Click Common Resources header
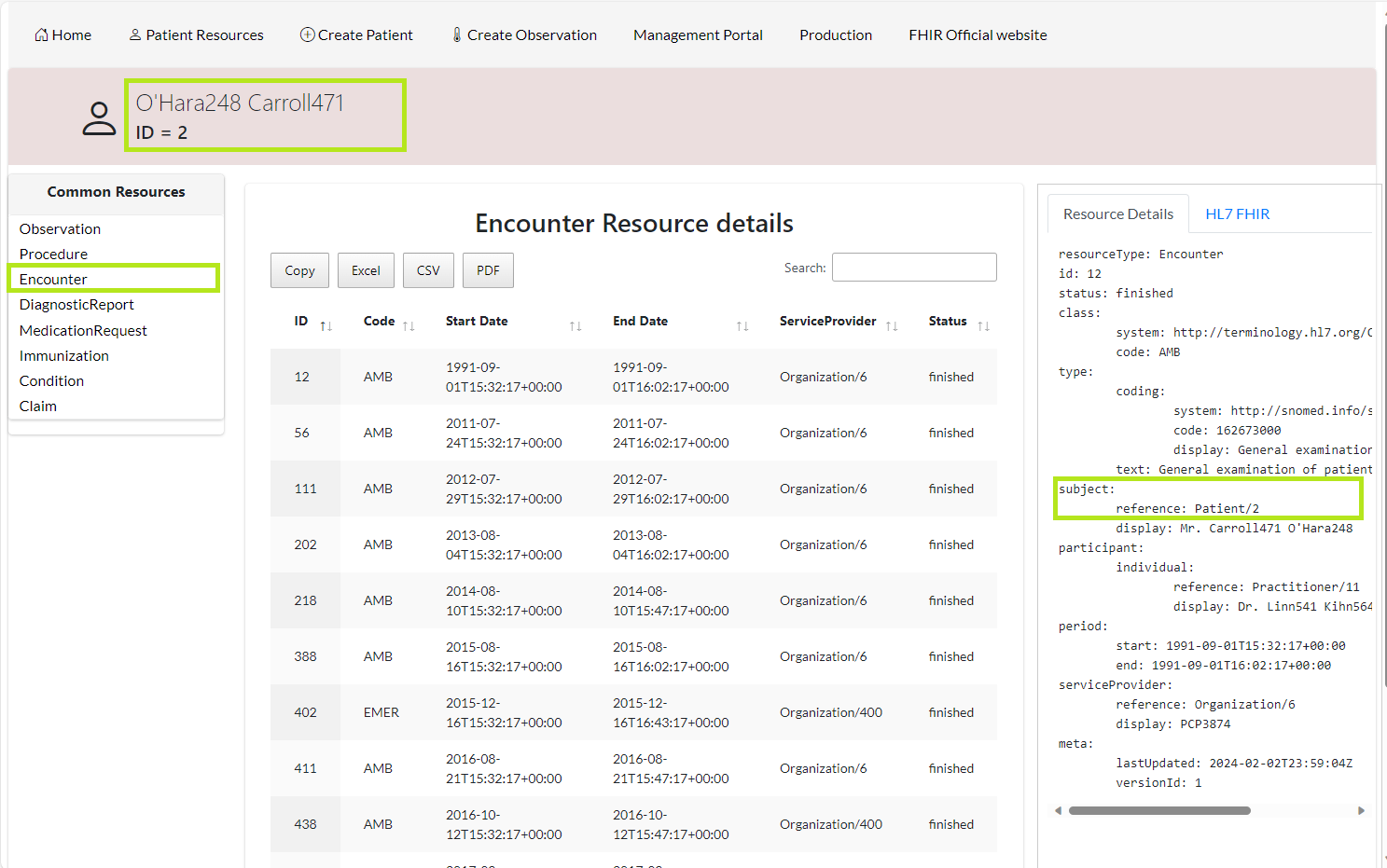 click(116, 191)
